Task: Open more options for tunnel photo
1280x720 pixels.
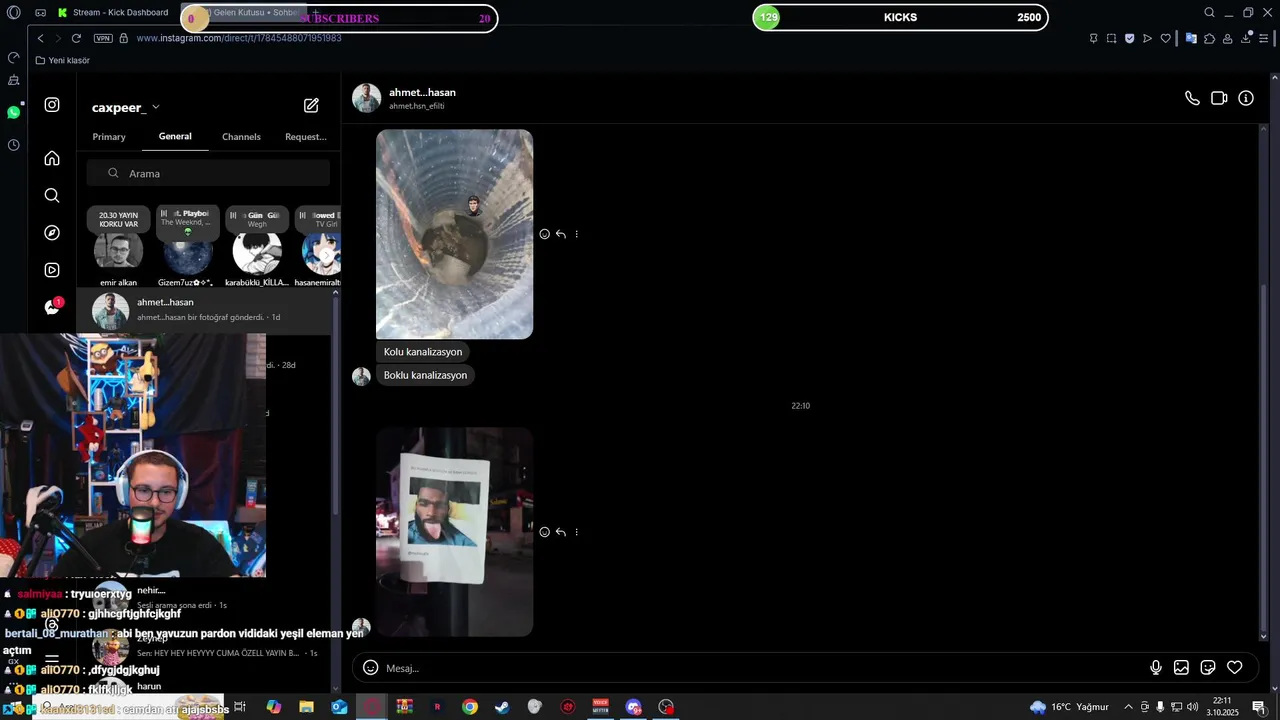Action: coord(576,234)
